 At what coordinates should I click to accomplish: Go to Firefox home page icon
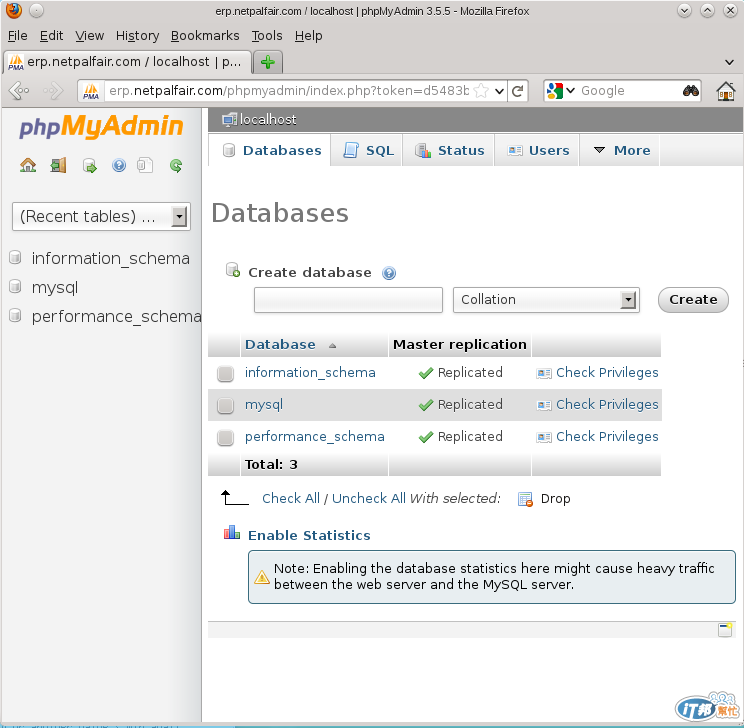[726, 90]
